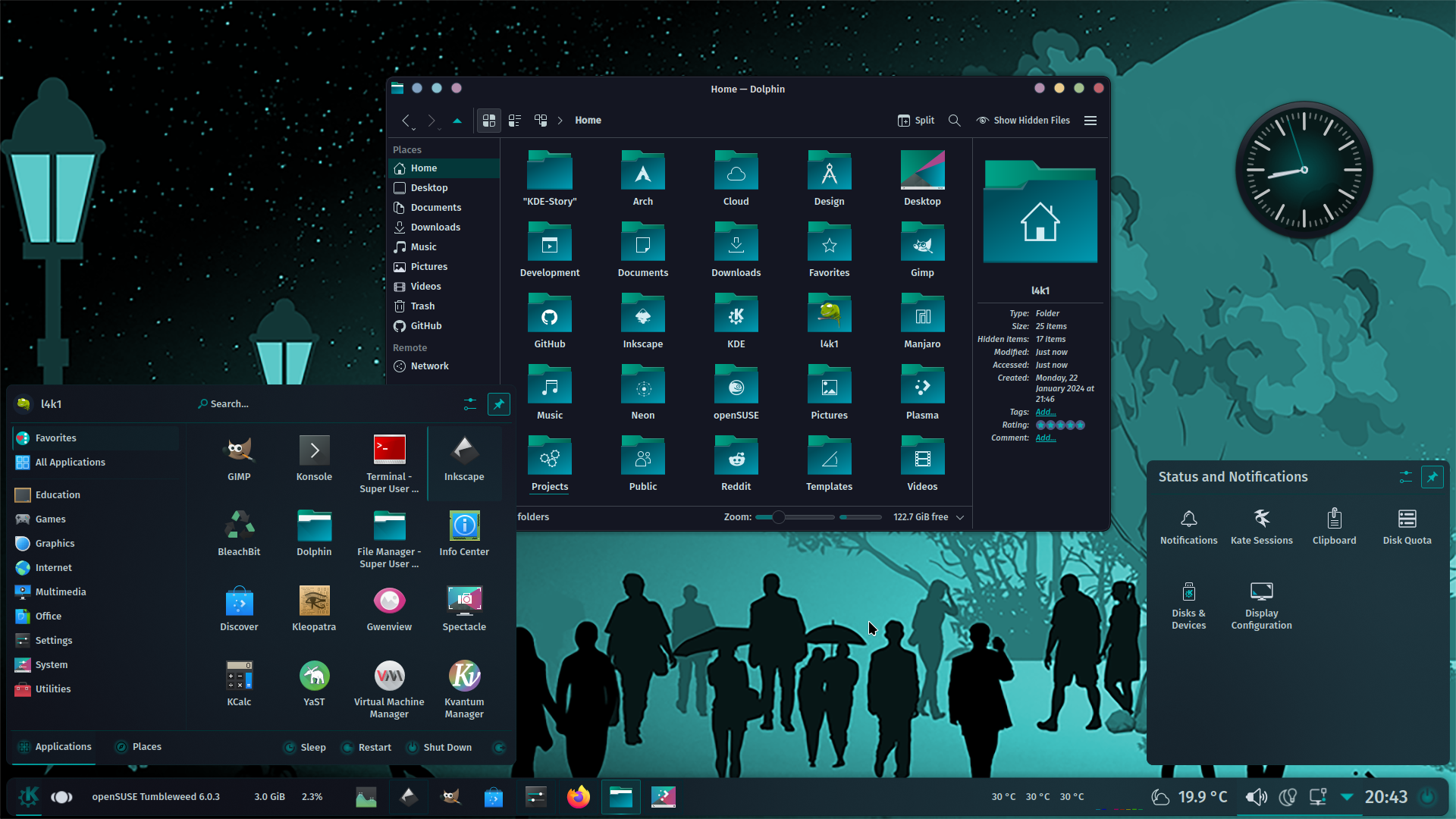
Task: Open Kvantum Manager
Action: click(x=464, y=689)
